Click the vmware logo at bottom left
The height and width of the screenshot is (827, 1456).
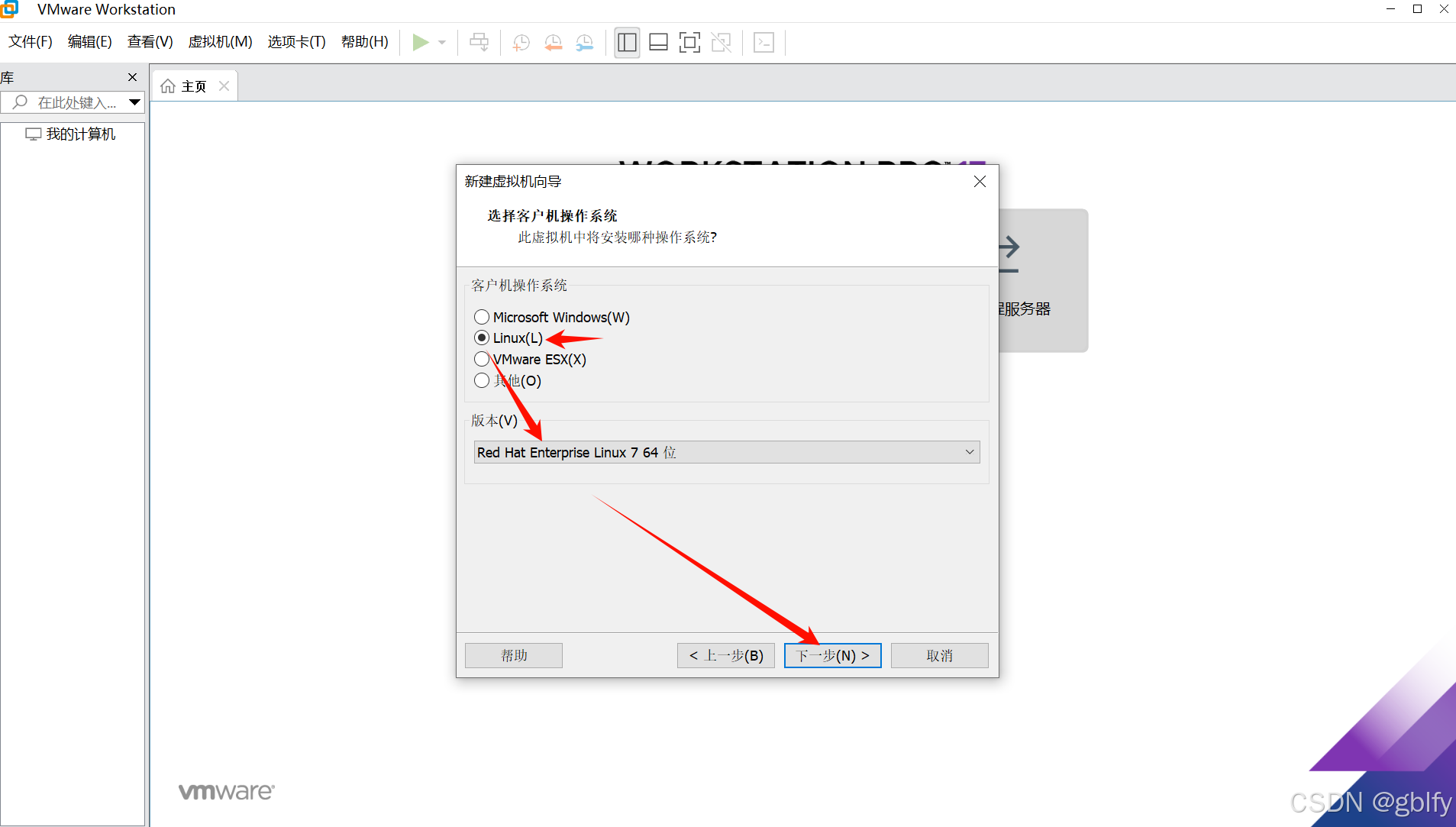pos(227,792)
